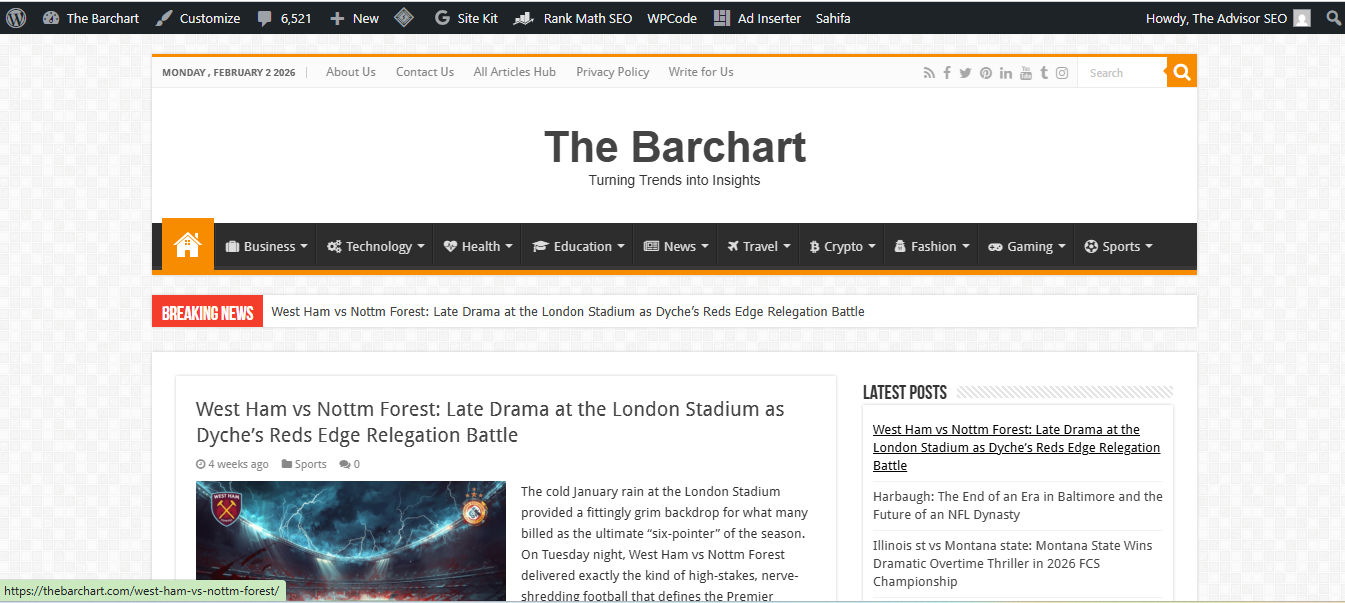Screen dimensions: 1345x603
Task: Focus the site Search input field
Action: [1122, 73]
